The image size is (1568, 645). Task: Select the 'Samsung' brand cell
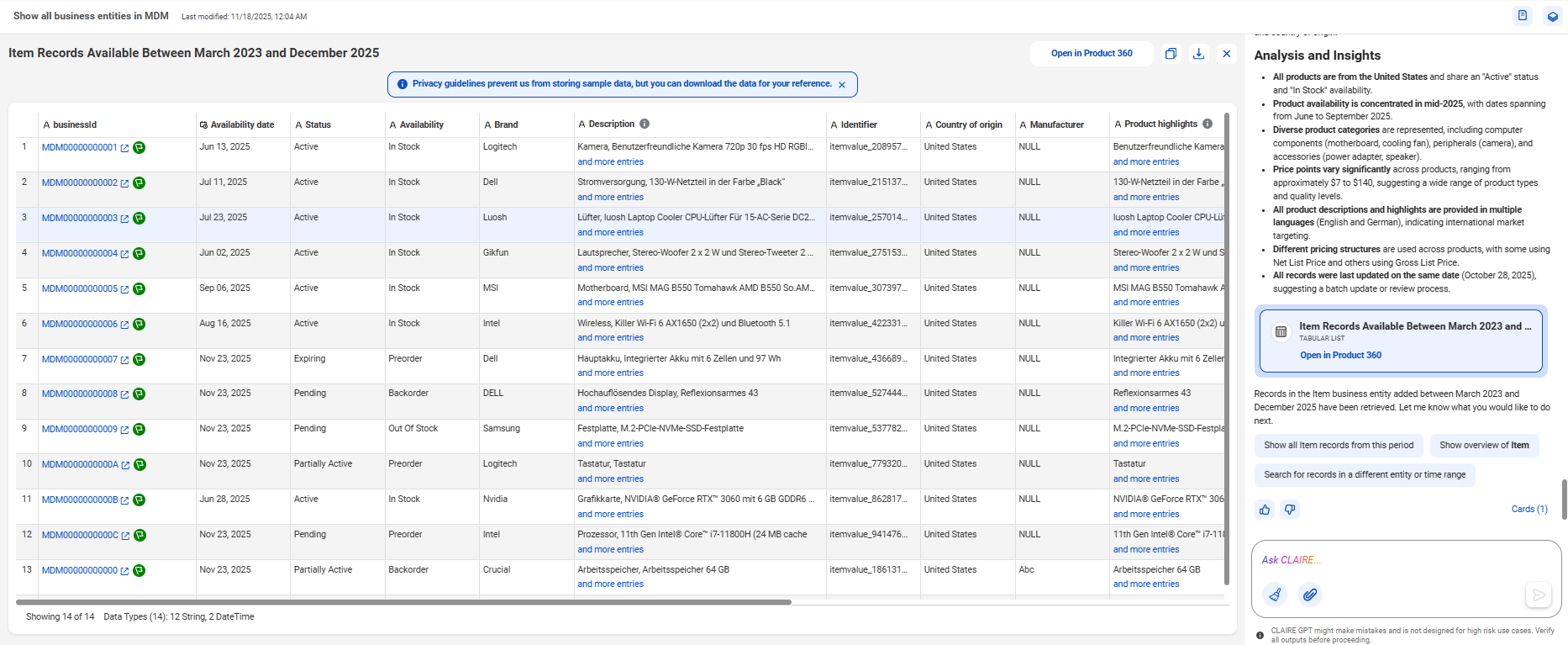click(x=502, y=429)
